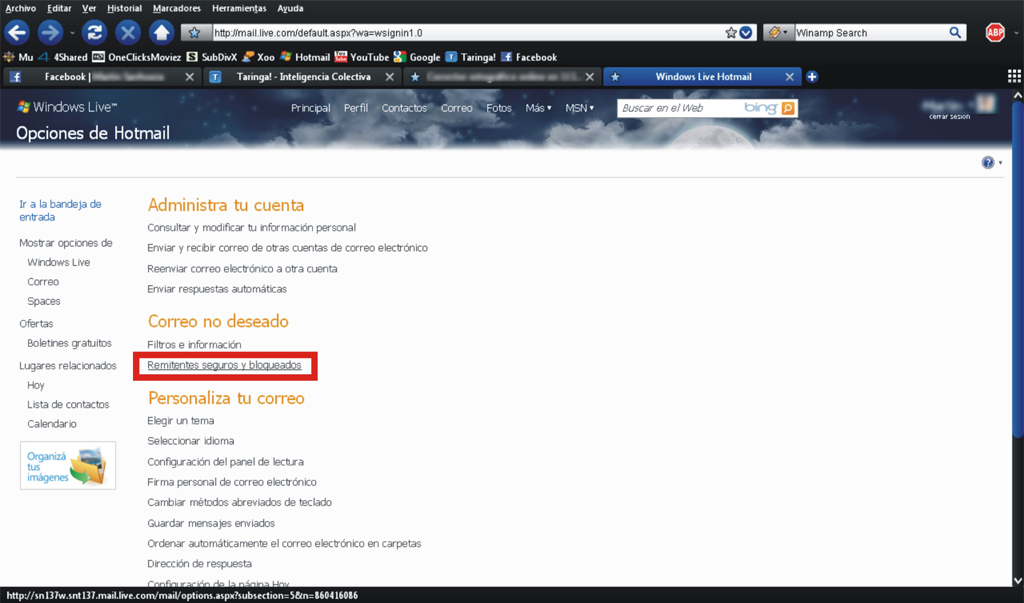Open the Ayuda menu
This screenshot has width=1024, height=603.
(290, 8)
